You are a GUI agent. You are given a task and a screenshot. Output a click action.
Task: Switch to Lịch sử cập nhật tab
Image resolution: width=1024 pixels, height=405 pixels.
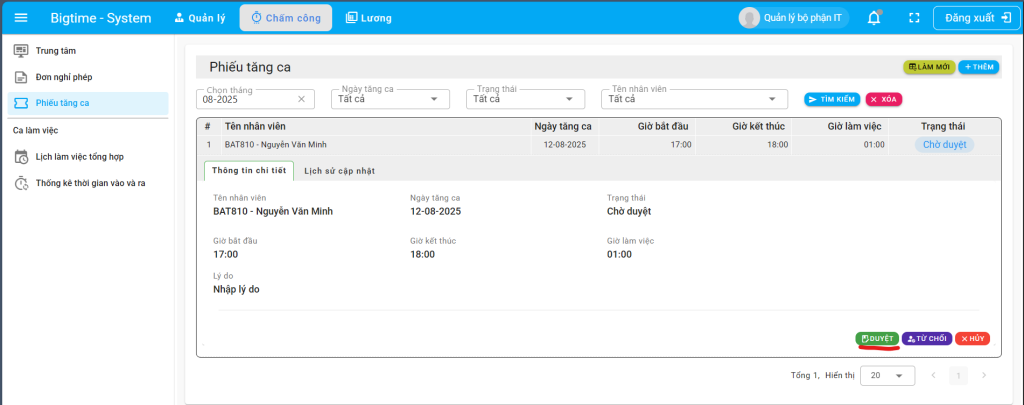click(339, 171)
